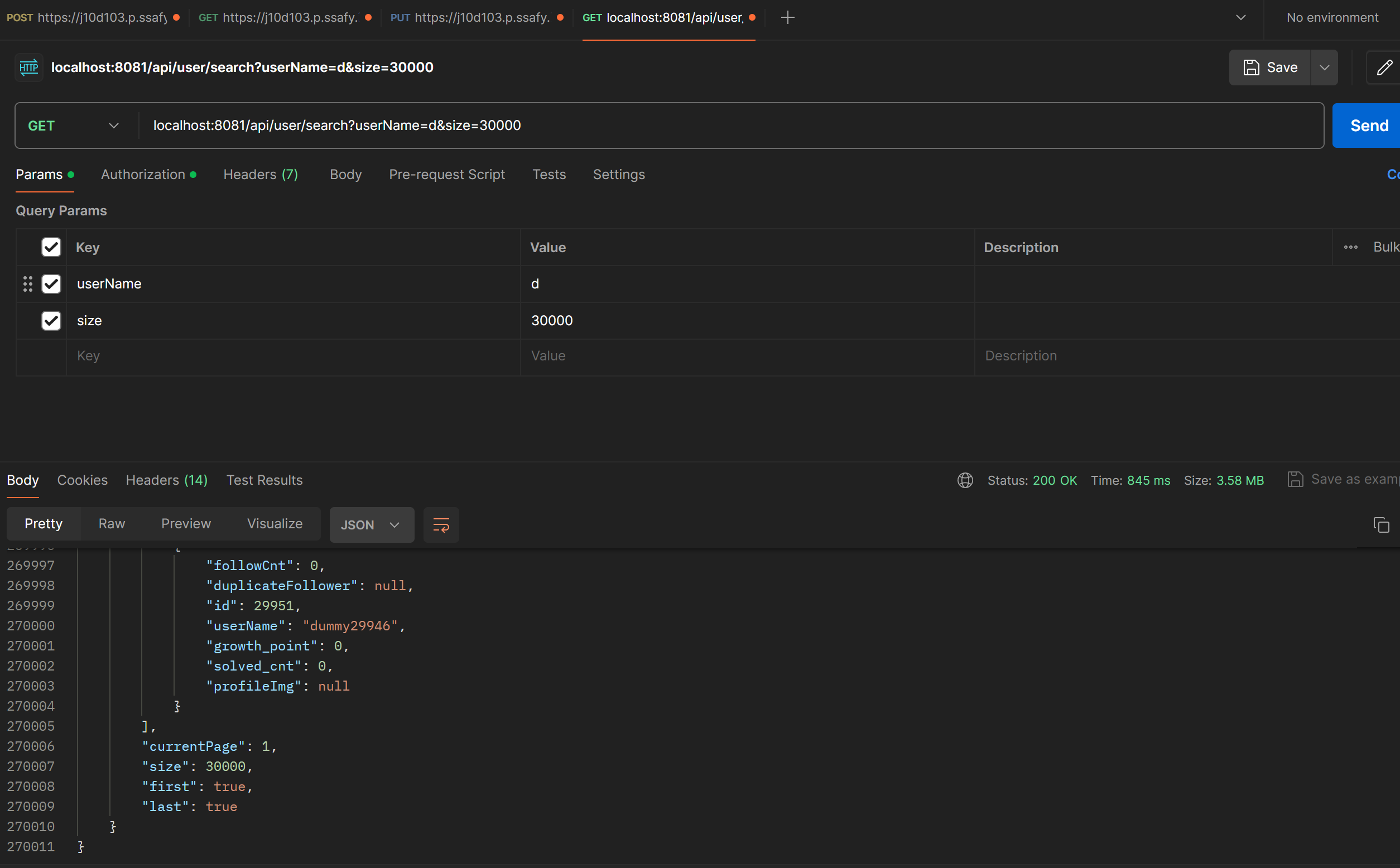Open the three-dots column options icon
The width and height of the screenshot is (1400, 868).
(1350, 248)
